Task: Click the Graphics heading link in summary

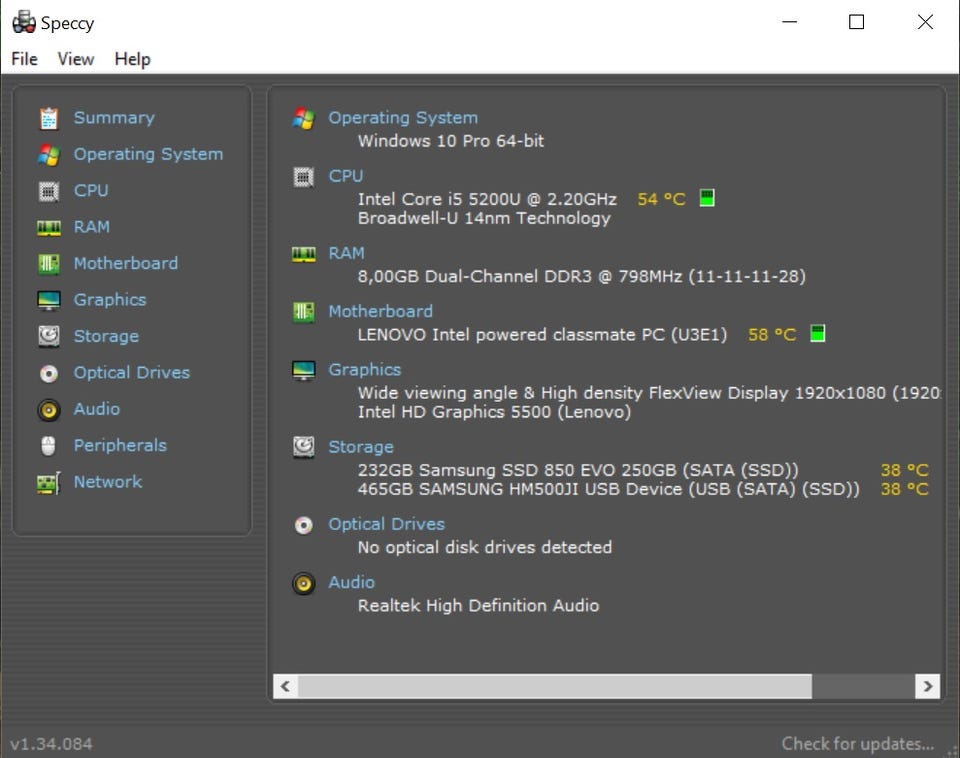Action: point(364,370)
